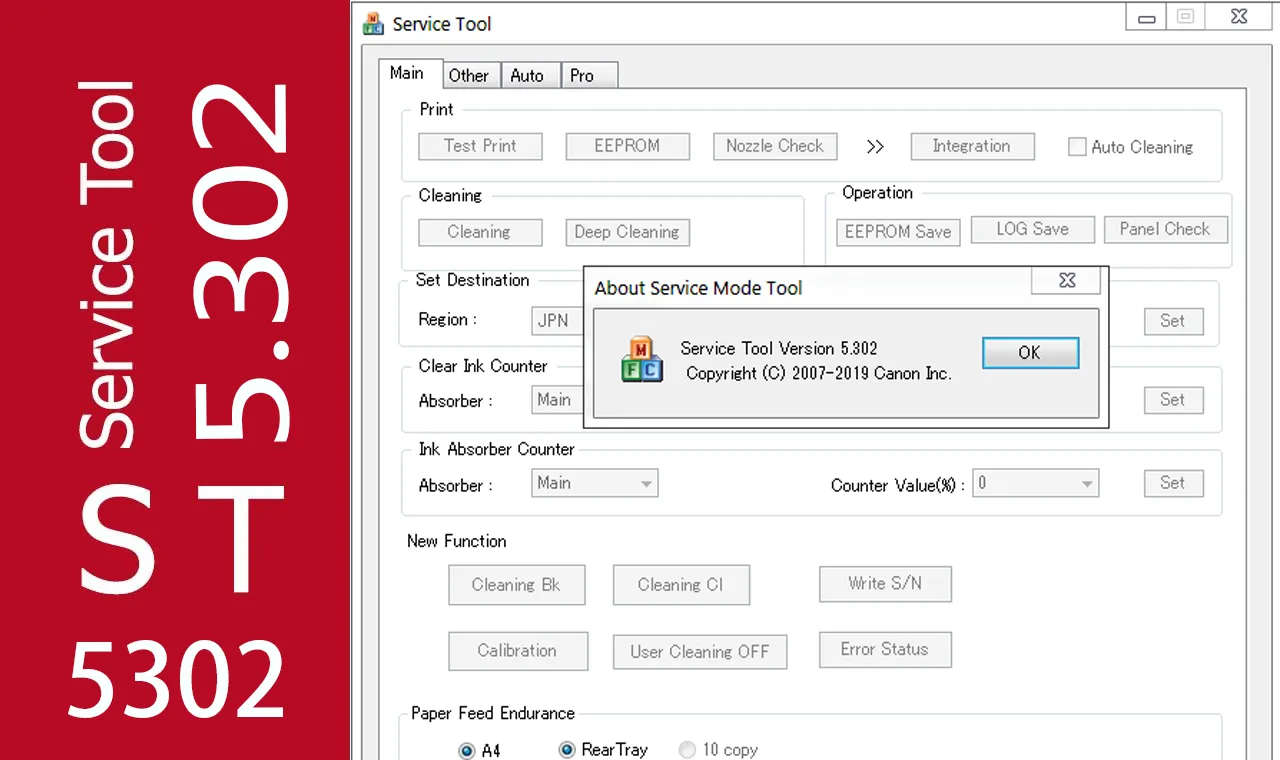Click the Service Tool window close button
The width and height of the screenshot is (1280, 760).
point(1240,17)
